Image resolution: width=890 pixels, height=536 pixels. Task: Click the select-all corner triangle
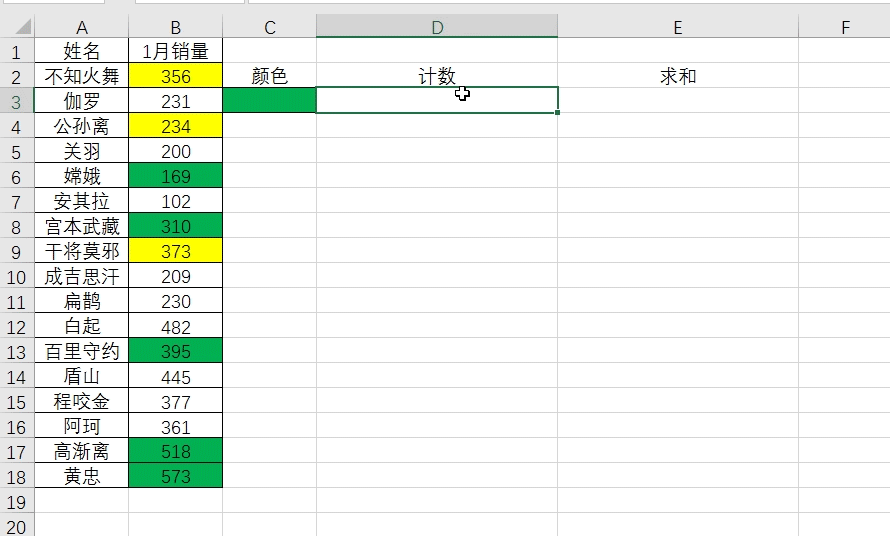click(x=17, y=27)
